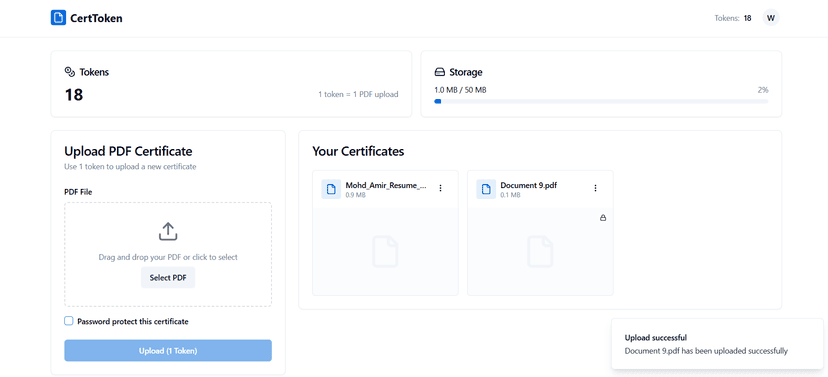Open three-dot menu for Document 9.pdf
The width and height of the screenshot is (828, 377).
[x=595, y=188]
